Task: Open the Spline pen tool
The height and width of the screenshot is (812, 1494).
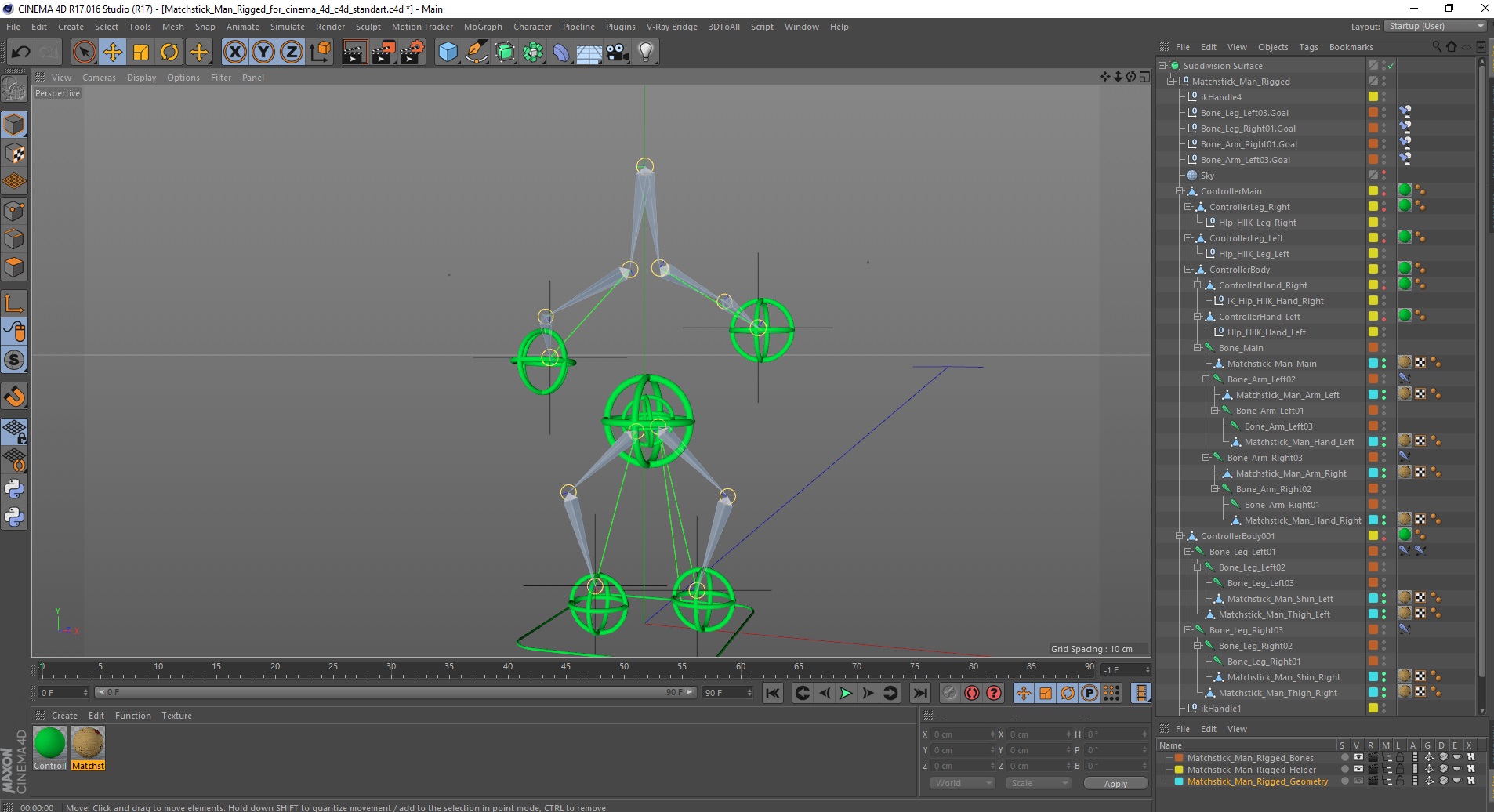Action: click(476, 52)
